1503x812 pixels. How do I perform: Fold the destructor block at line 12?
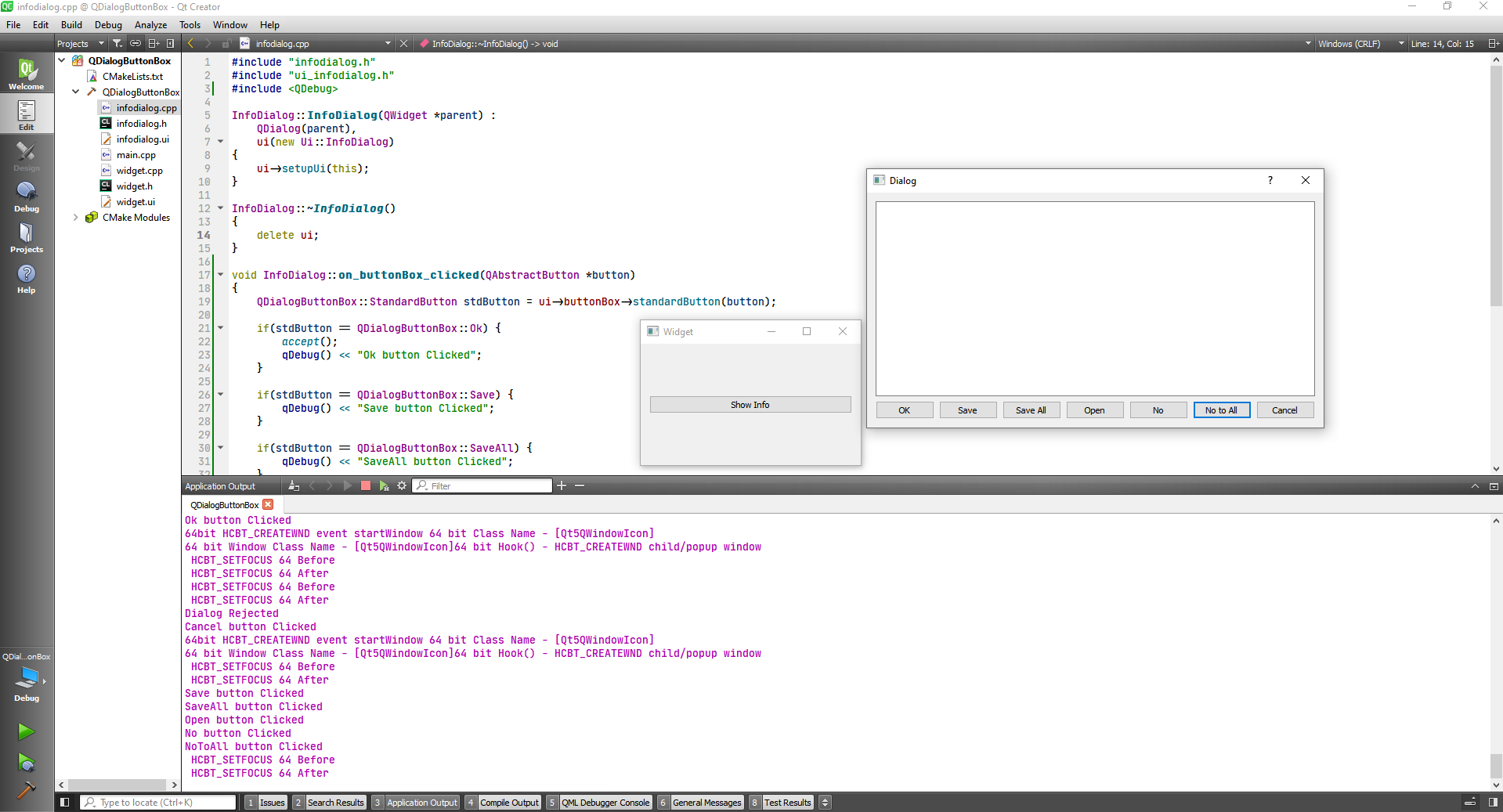point(221,208)
